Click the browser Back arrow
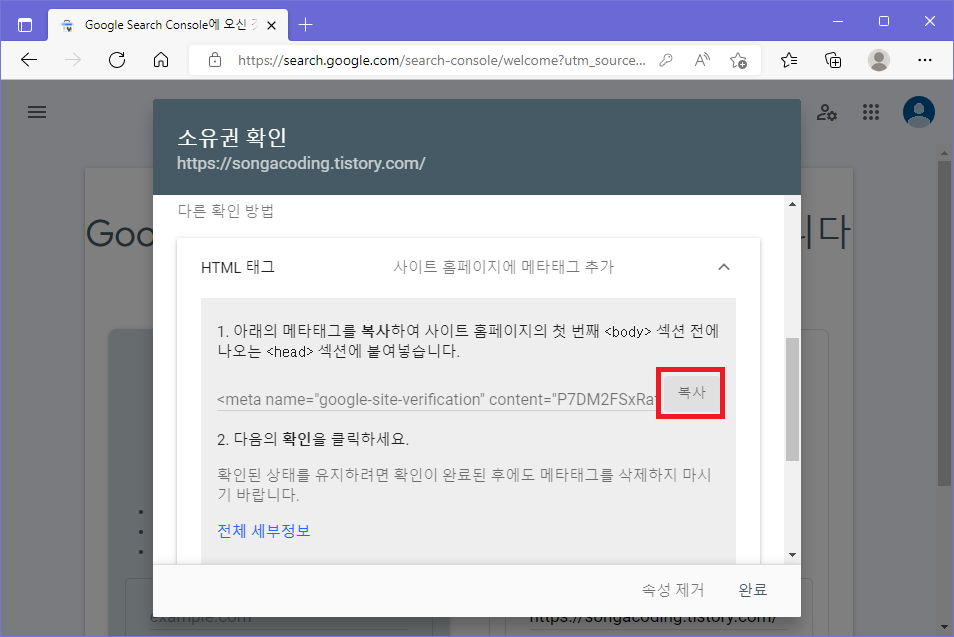The height and width of the screenshot is (637, 954). pyautogui.click(x=29, y=60)
